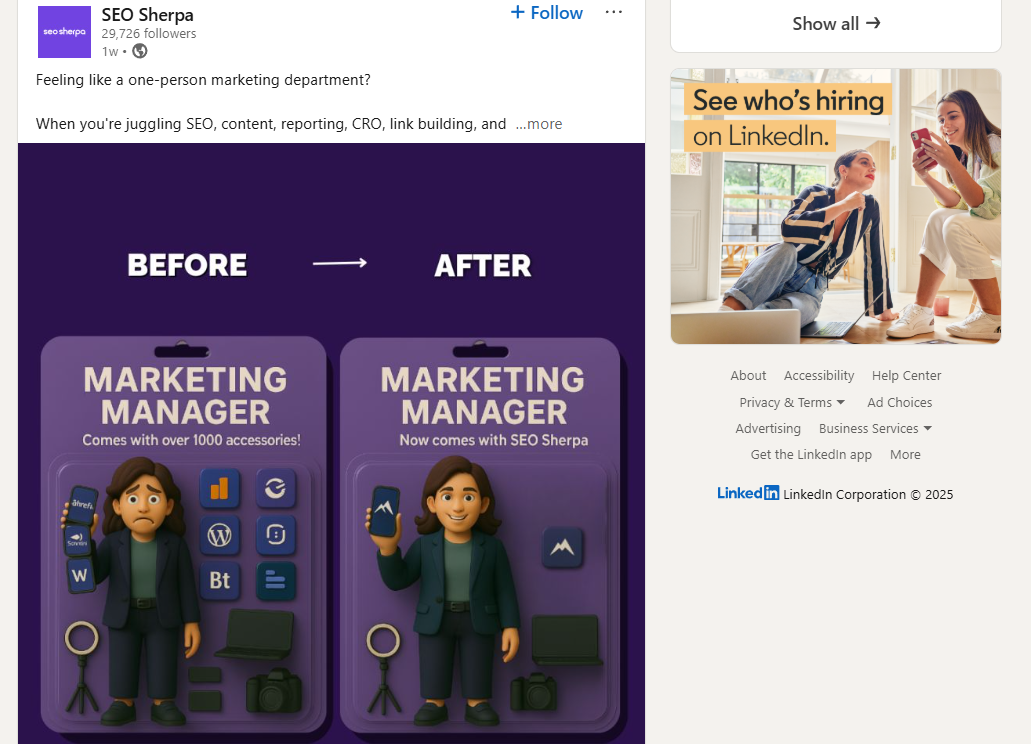Click the 29,726 followers text
The height and width of the screenshot is (744, 1031).
[149, 34]
